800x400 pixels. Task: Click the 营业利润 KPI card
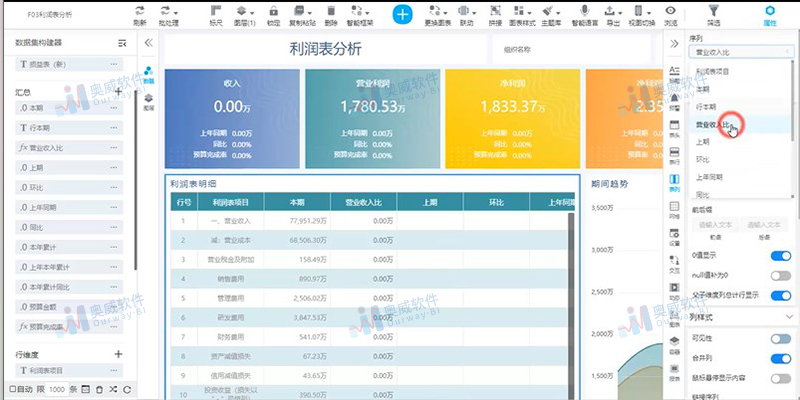[x=372, y=119]
